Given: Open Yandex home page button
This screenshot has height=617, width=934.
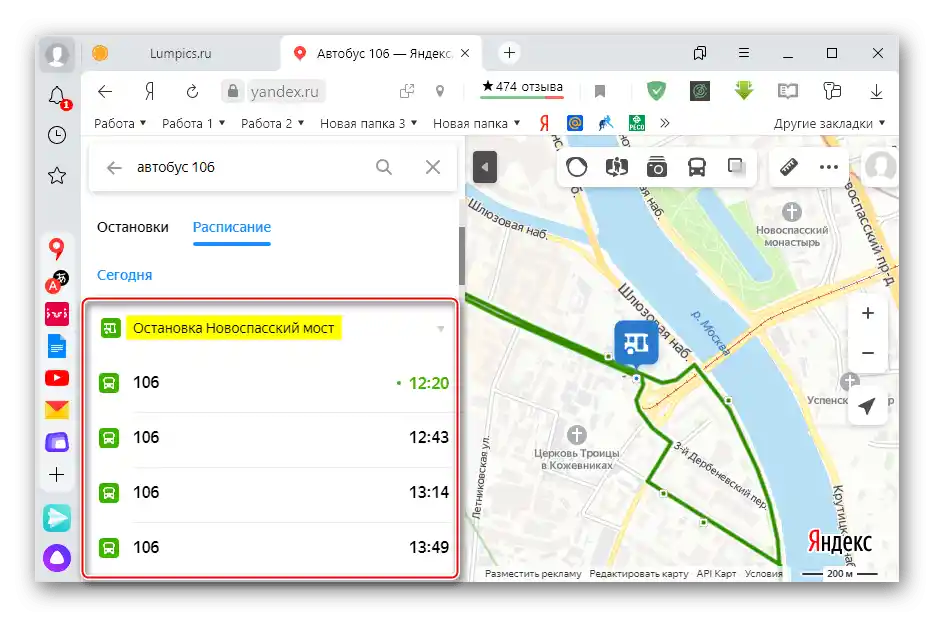Looking at the screenshot, I should [x=150, y=92].
